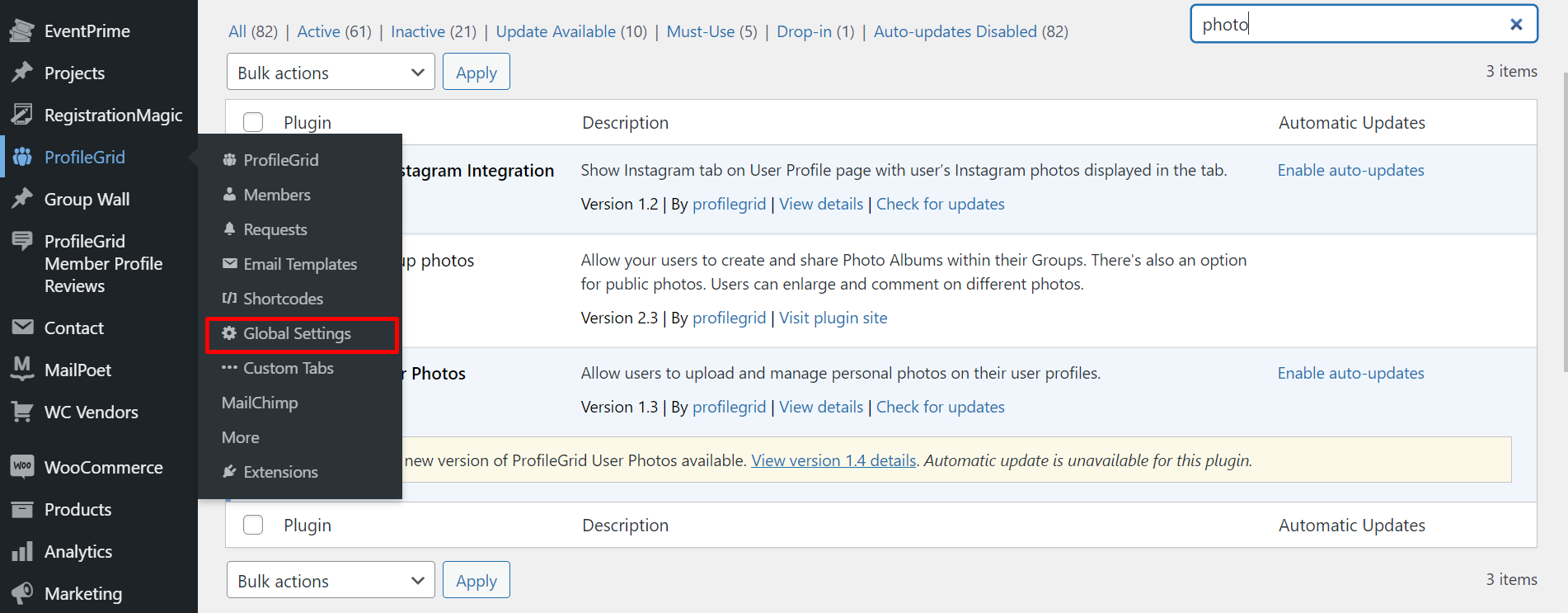
Task: Click the RegistrationMagic sidebar icon
Action: 22,115
